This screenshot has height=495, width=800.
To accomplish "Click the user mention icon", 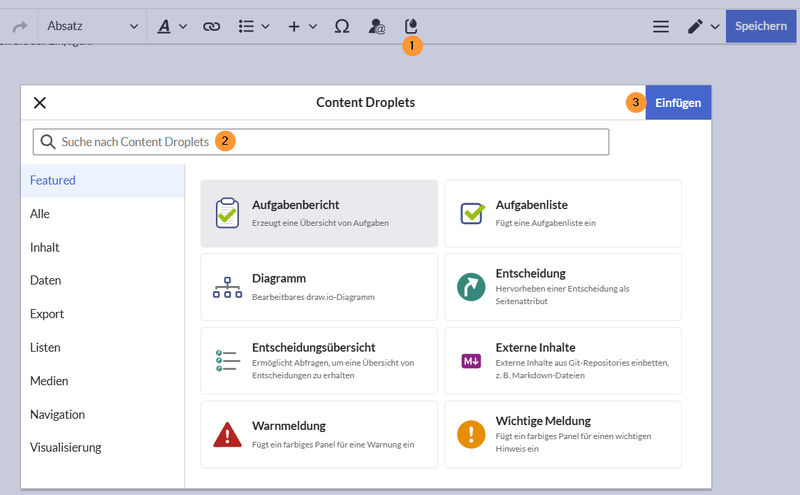I will 376,26.
